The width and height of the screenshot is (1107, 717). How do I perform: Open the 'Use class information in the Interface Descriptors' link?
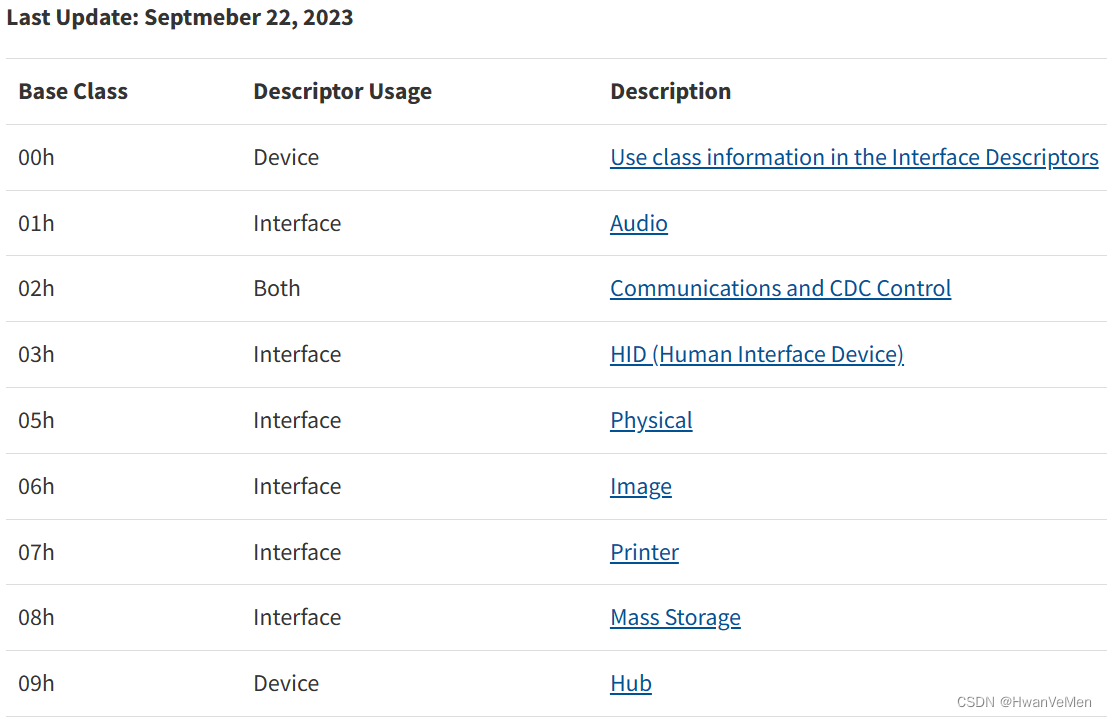pyautogui.click(x=854, y=158)
